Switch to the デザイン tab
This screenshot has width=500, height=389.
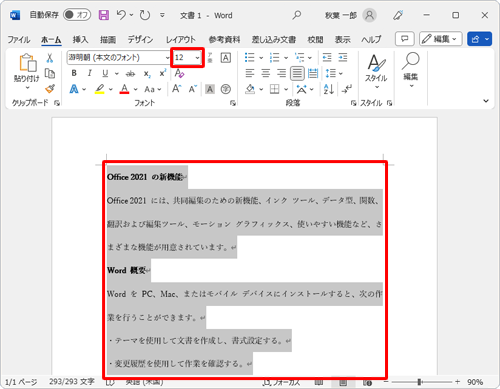(140, 39)
